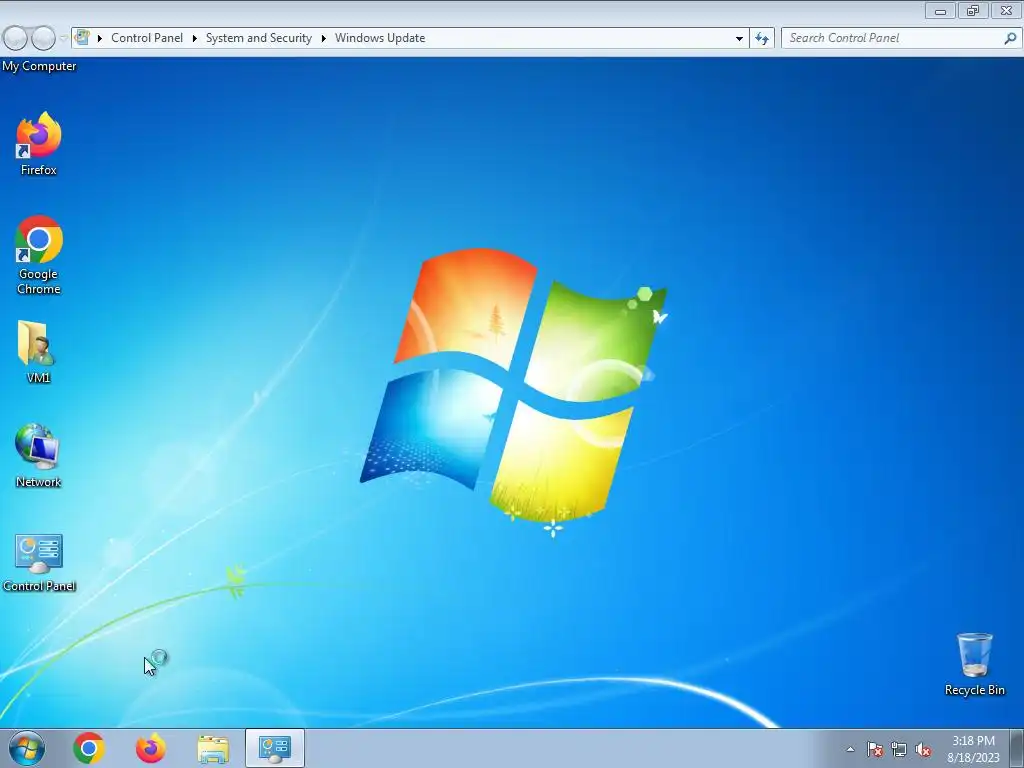This screenshot has height=768, width=1024.
Task: Click the Back navigation button
Action: tap(15, 38)
